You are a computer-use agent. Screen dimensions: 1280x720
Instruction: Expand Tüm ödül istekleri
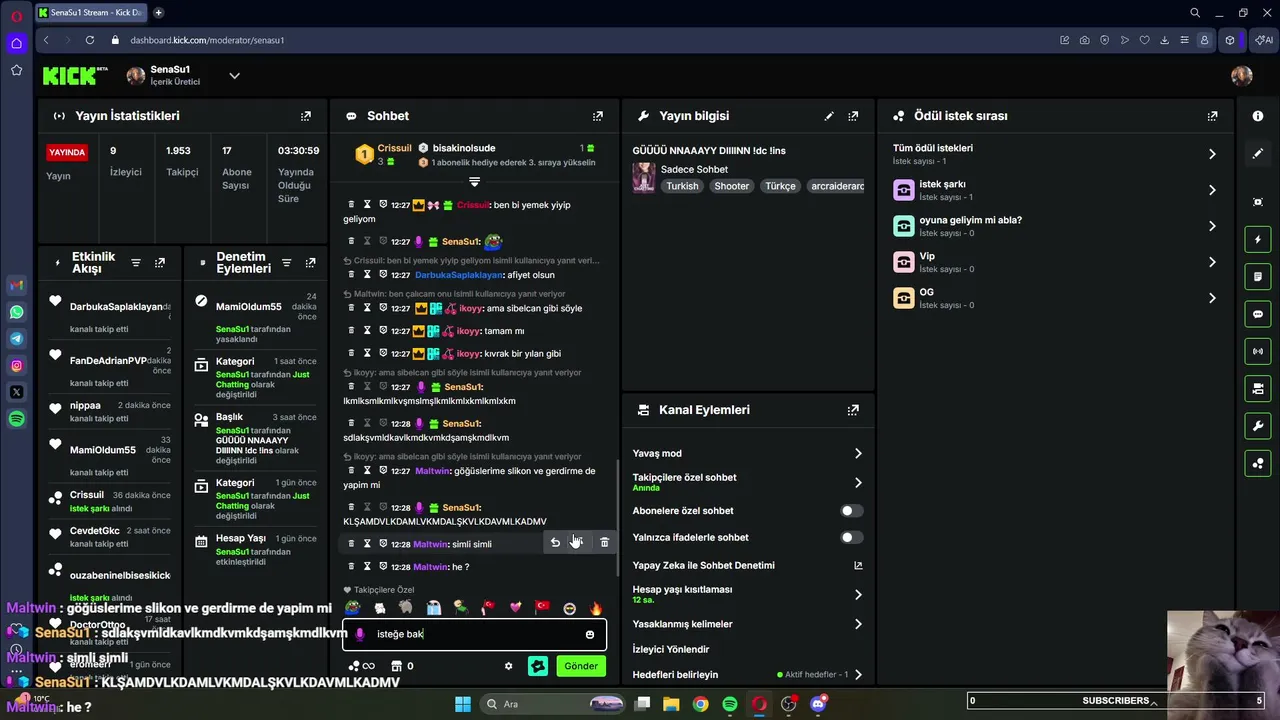click(x=1212, y=154)
